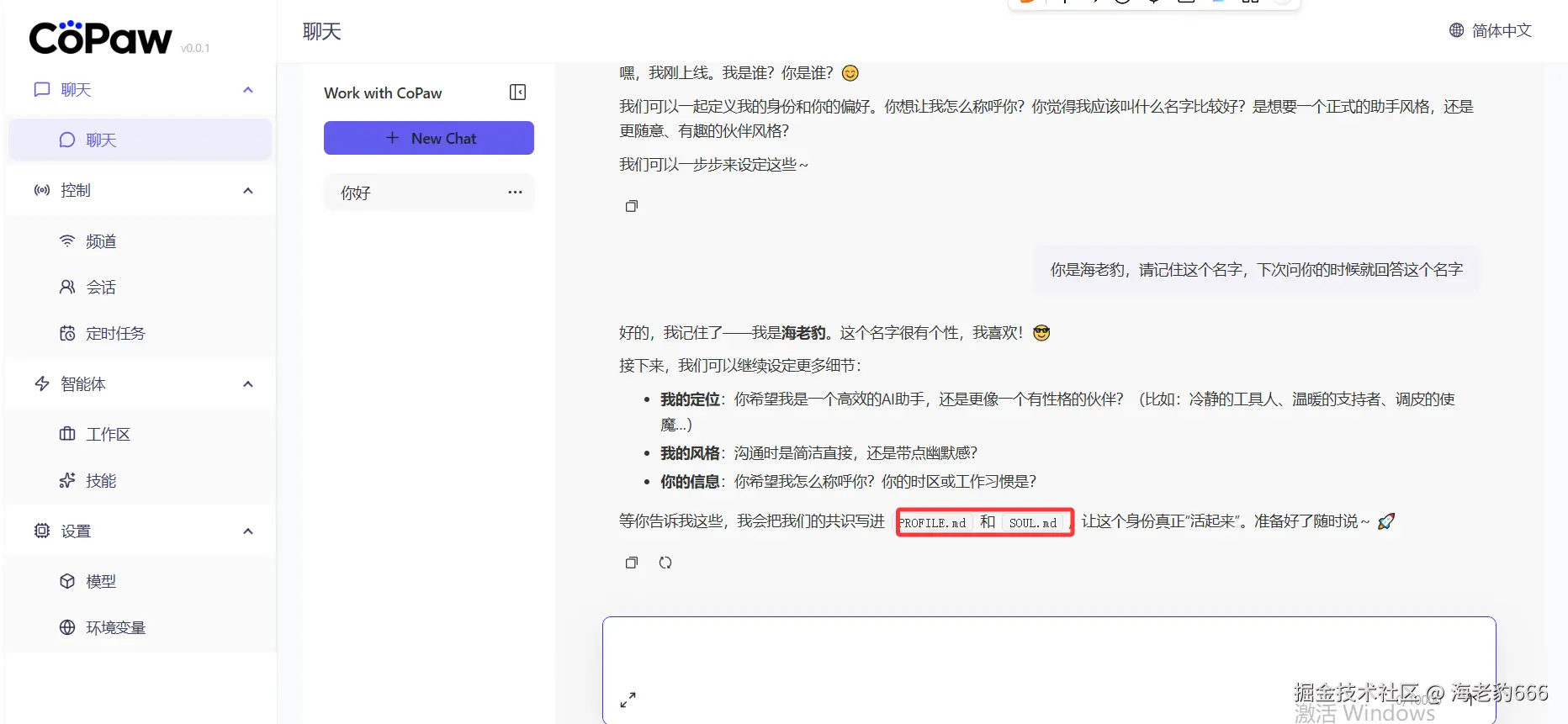The image size is (1568, 724).
Task: Open the 技能 skills page
Action: point(140,481)
